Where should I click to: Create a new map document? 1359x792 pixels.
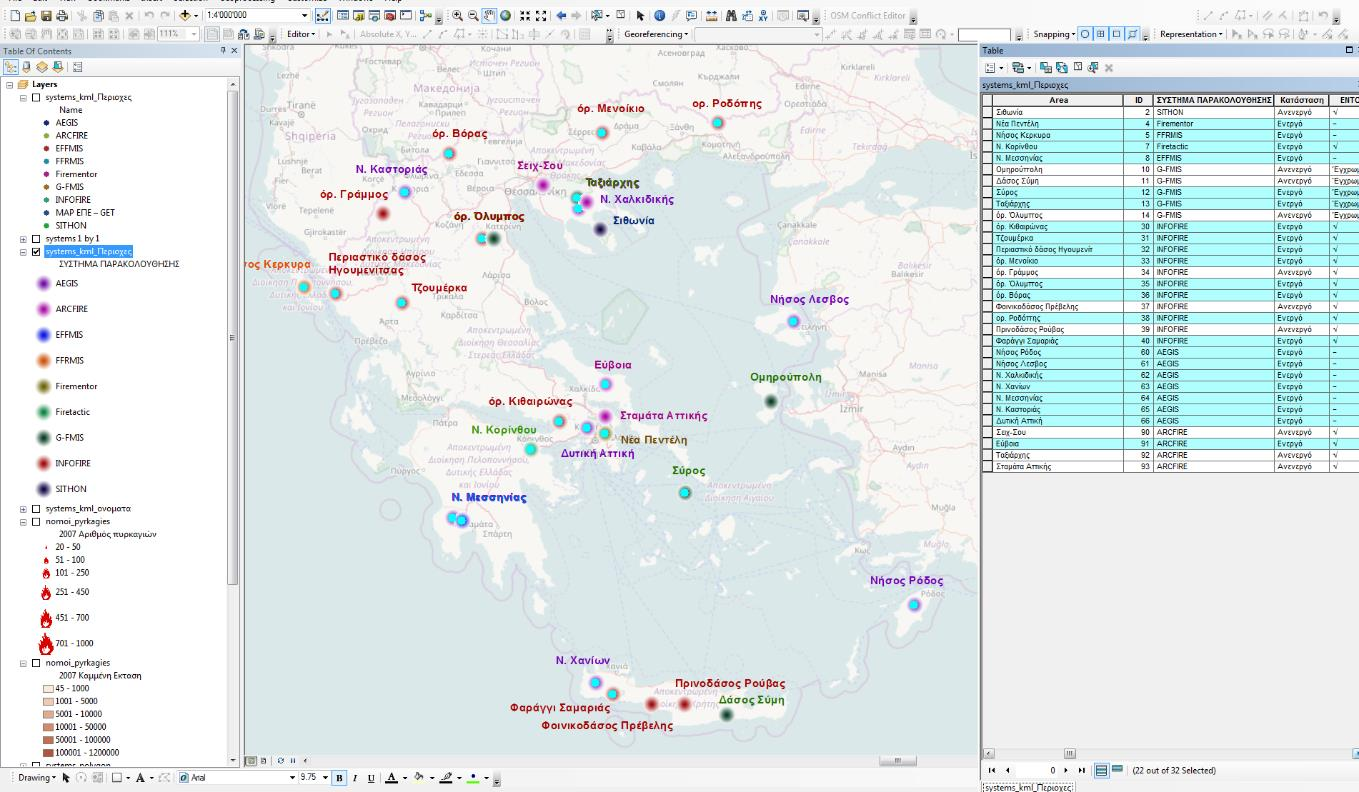[x=15, y=16]
